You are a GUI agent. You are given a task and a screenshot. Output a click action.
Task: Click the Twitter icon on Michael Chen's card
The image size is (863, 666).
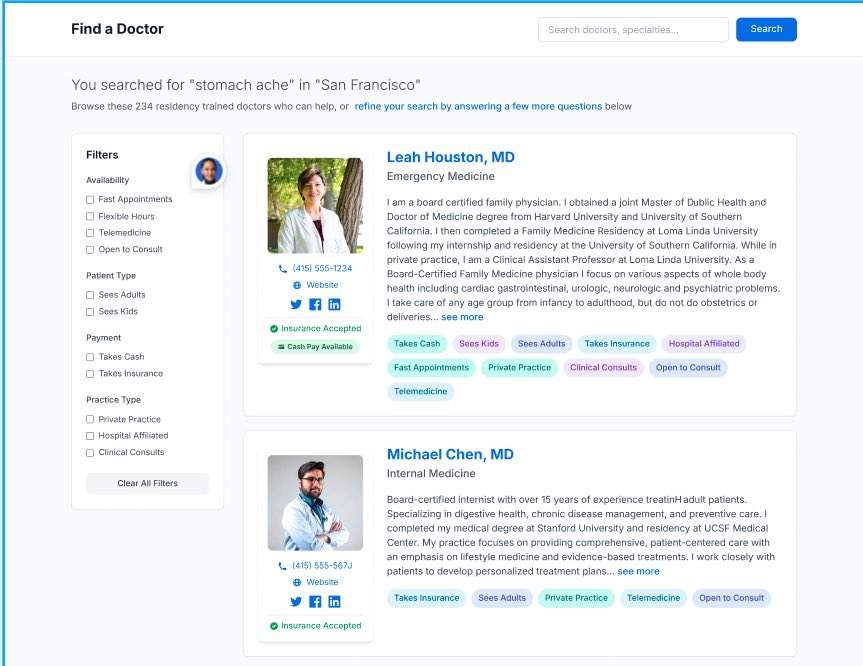coord(295,601)
